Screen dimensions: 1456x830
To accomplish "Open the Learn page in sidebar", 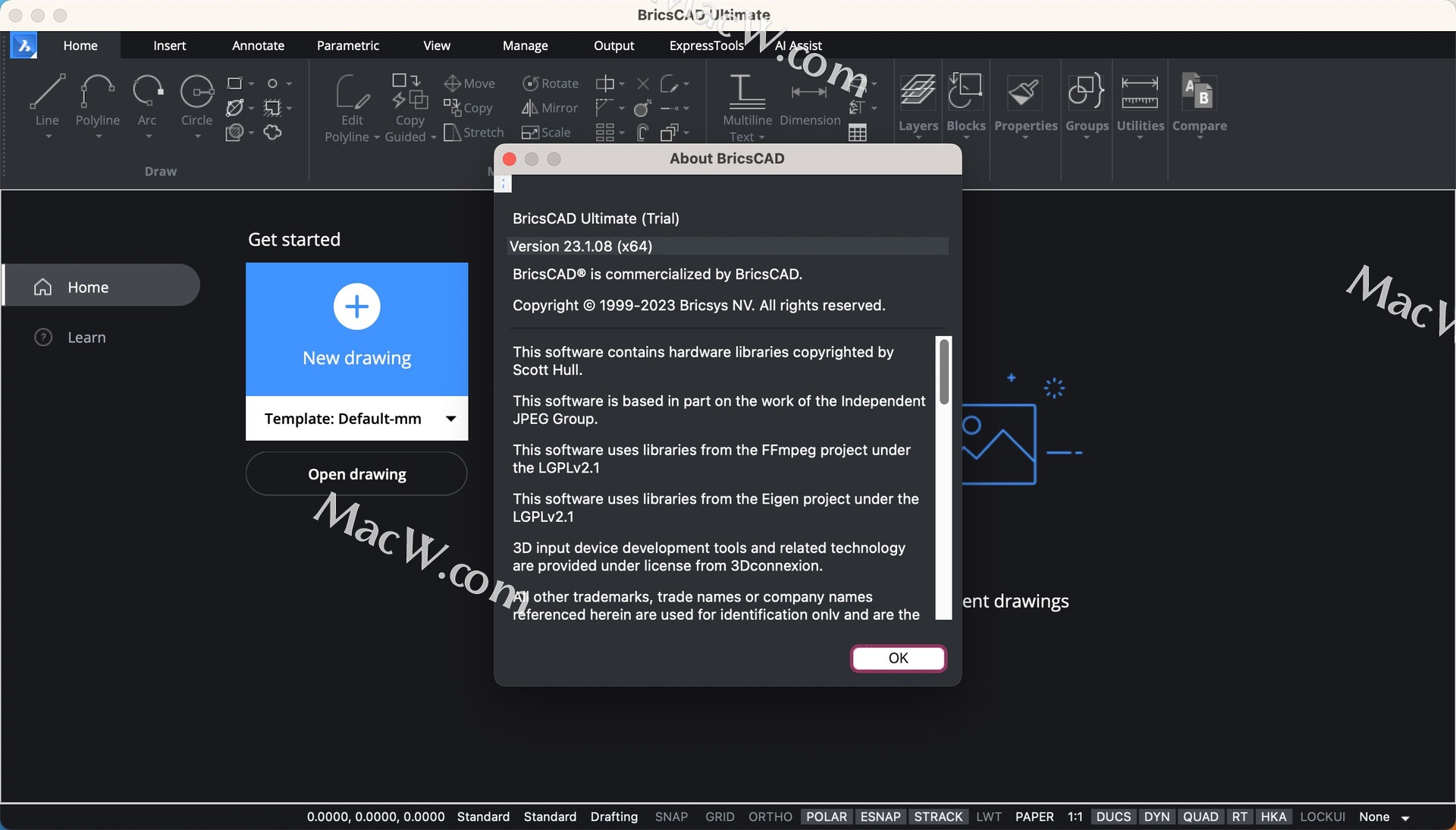I will pos(86,338).
